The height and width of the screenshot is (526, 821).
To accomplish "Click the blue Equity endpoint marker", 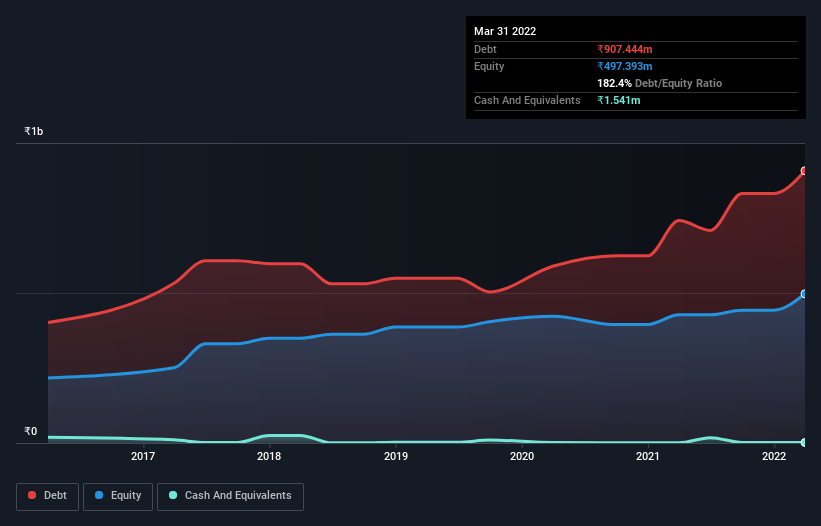I will [x=805, y=294].
